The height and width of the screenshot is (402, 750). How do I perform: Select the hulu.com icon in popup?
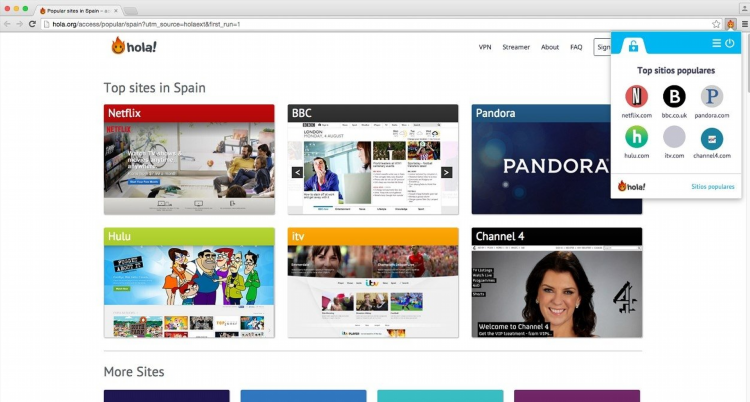(x=636, y=137)
